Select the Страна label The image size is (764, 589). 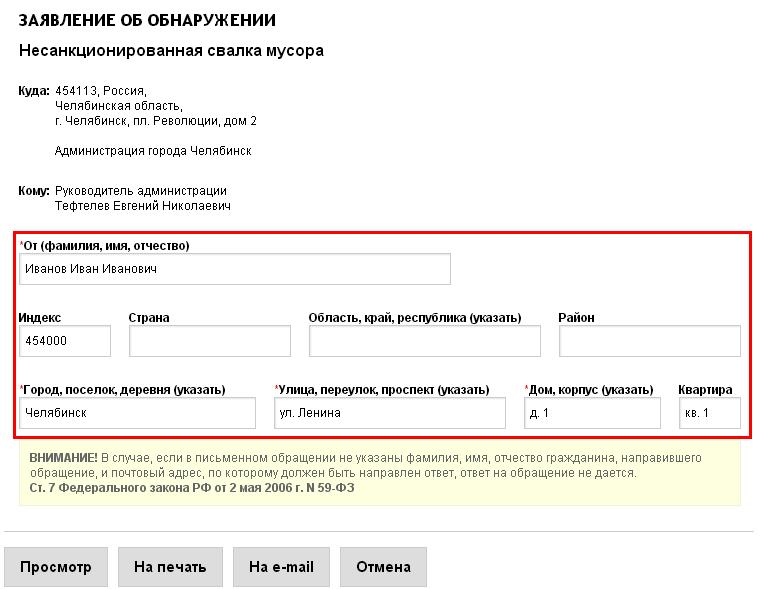click(x=149, y=318)
